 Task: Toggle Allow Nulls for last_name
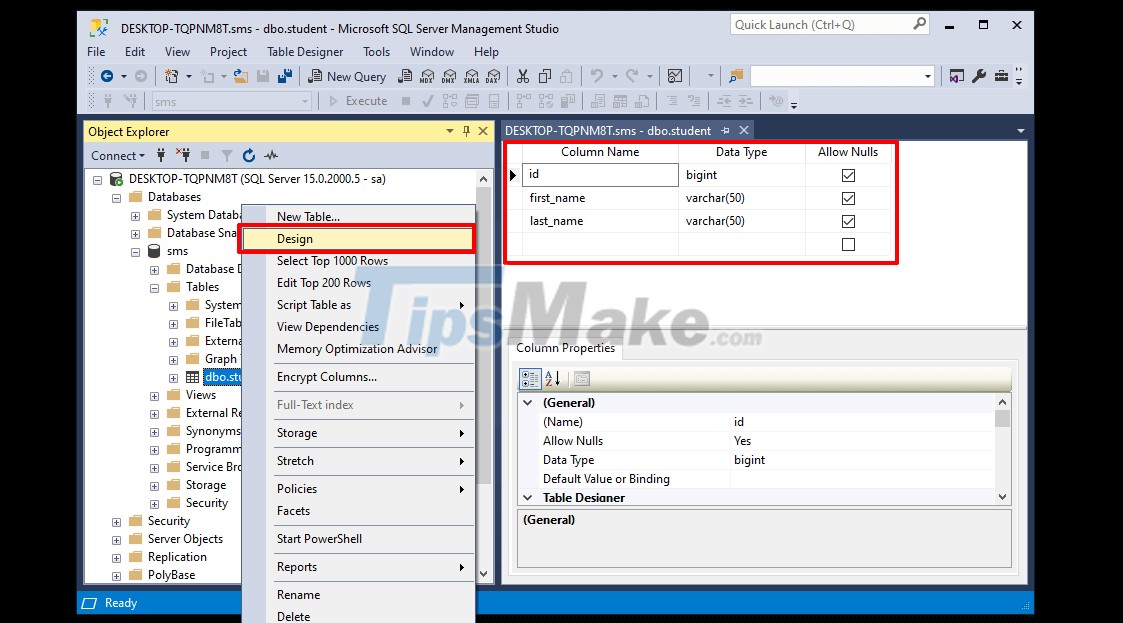coord(848,221)
